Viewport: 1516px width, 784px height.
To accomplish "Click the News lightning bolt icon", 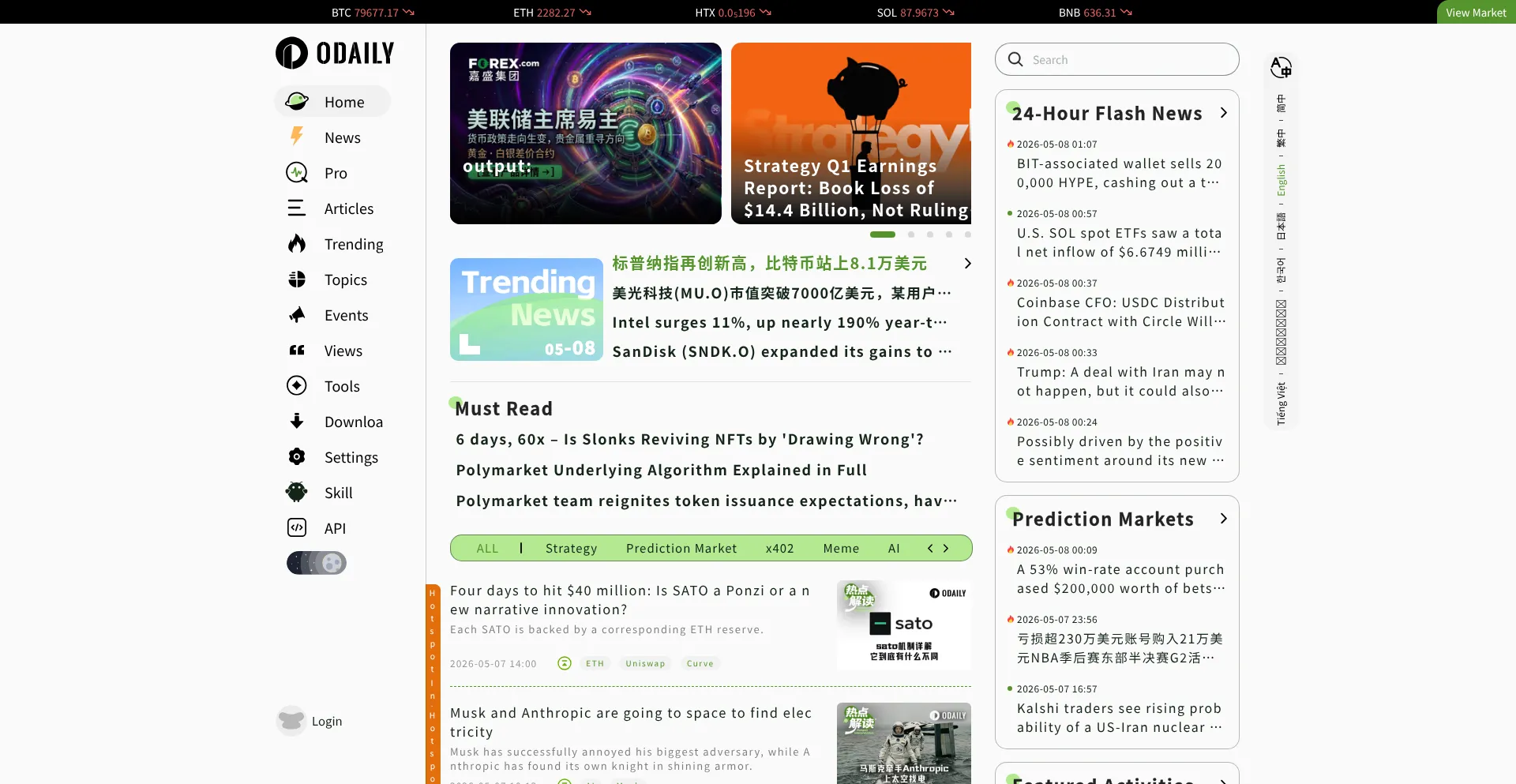I will (x=297, y=137).
